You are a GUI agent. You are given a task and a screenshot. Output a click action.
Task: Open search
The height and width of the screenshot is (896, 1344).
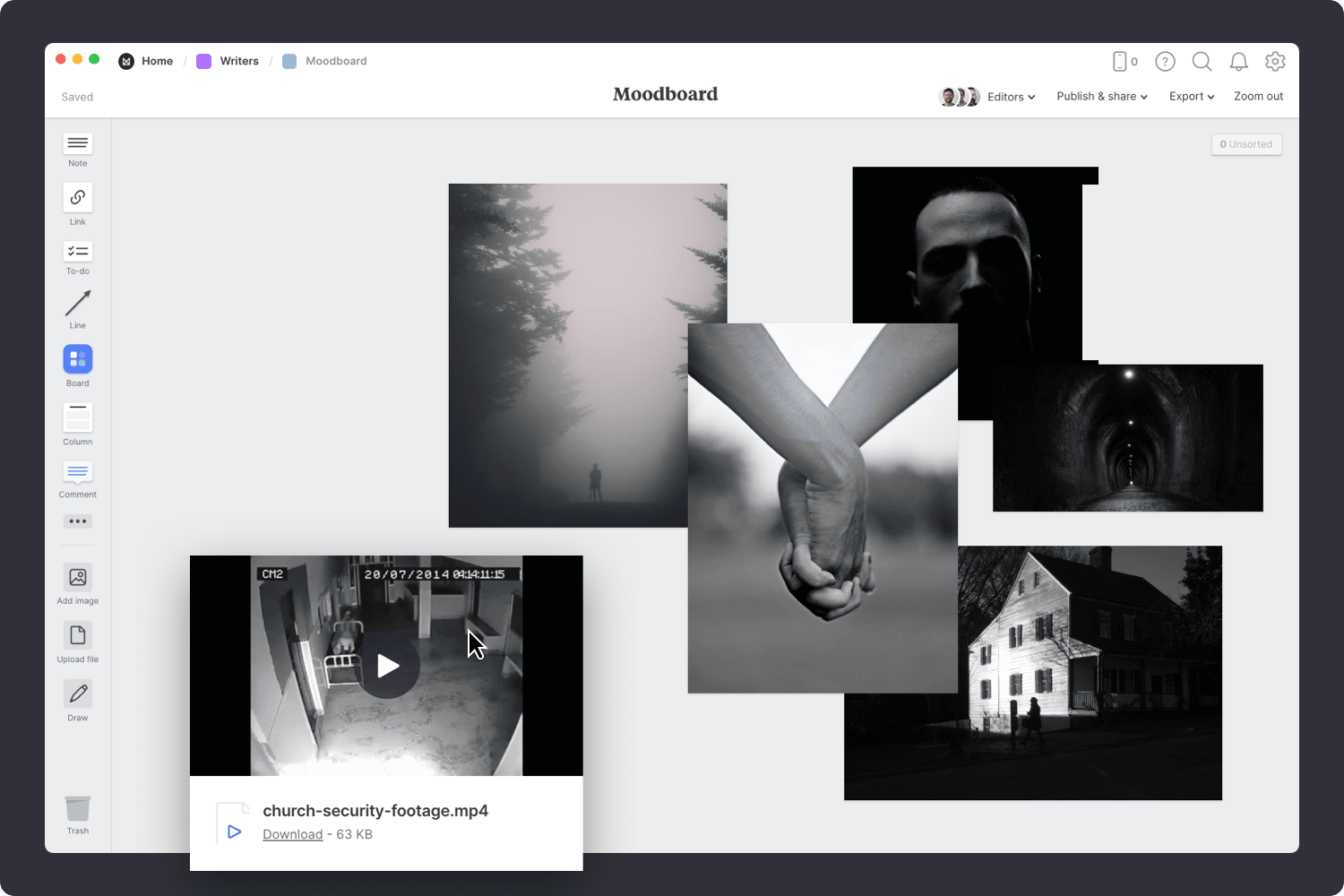(1202, 61)
